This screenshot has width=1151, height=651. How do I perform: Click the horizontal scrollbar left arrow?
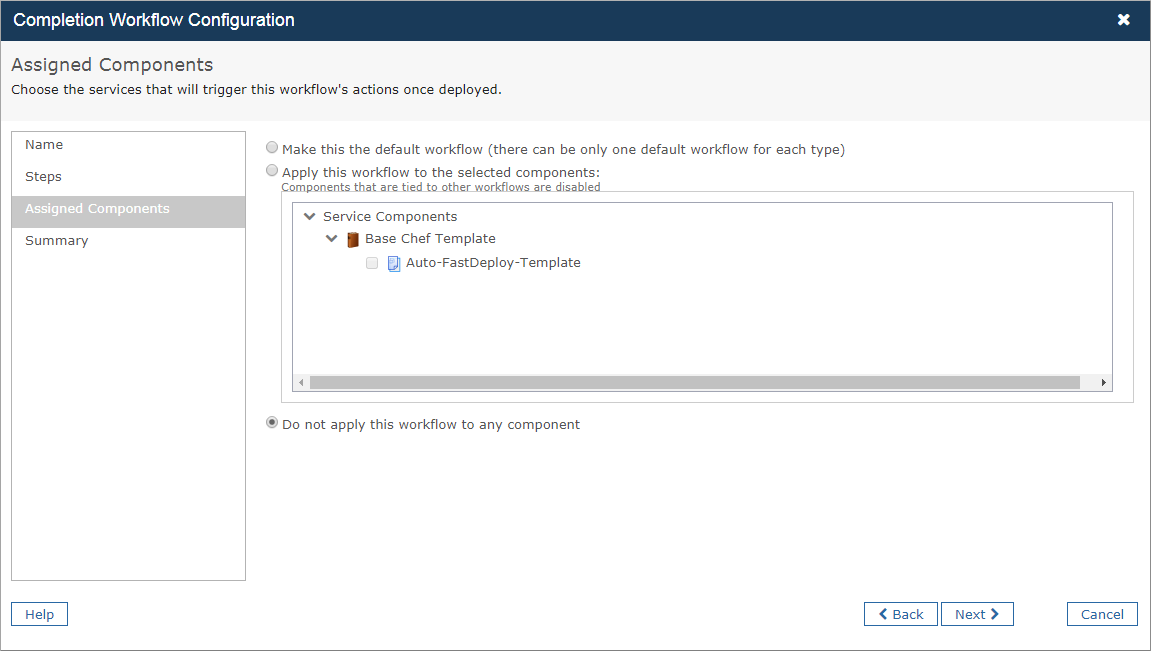click(301, 383)
